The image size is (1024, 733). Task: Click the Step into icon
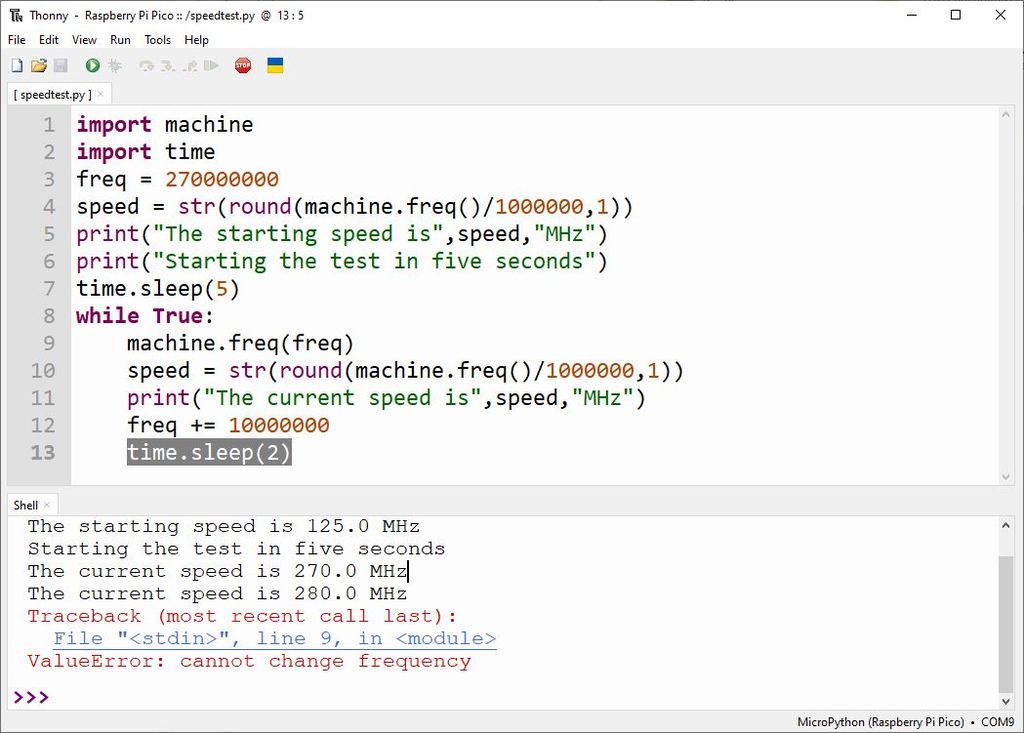[x=168, y=66]
